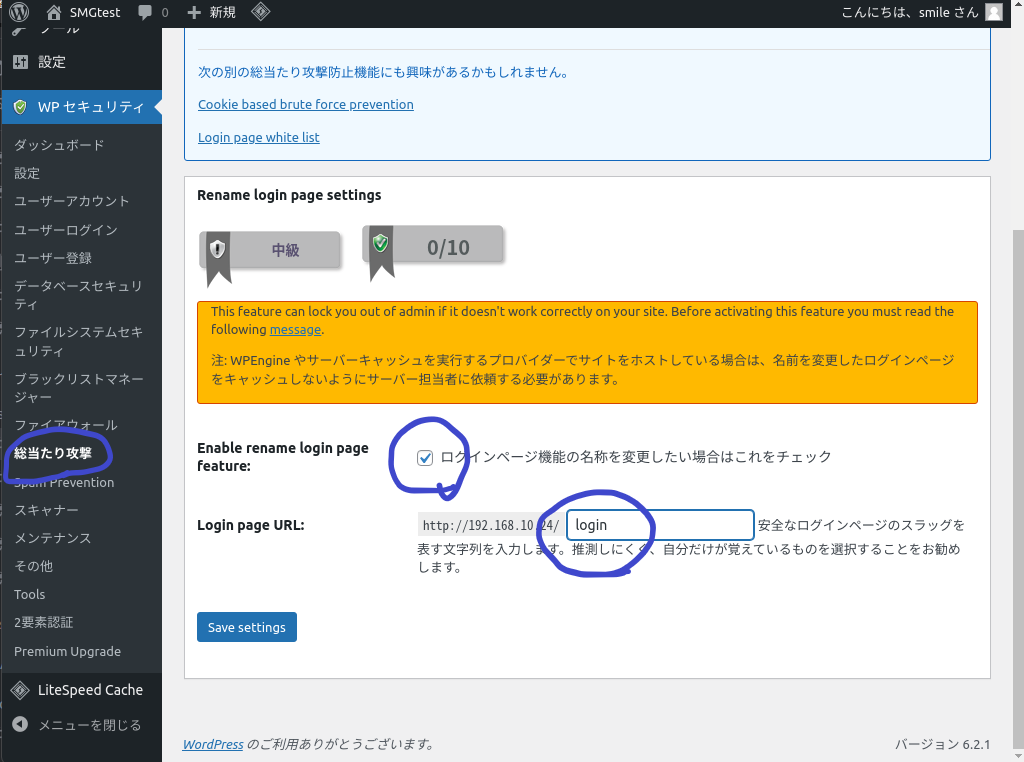Select 総当たり攻撃 menu item
The image size is (1024, 762).
(53, 453)
